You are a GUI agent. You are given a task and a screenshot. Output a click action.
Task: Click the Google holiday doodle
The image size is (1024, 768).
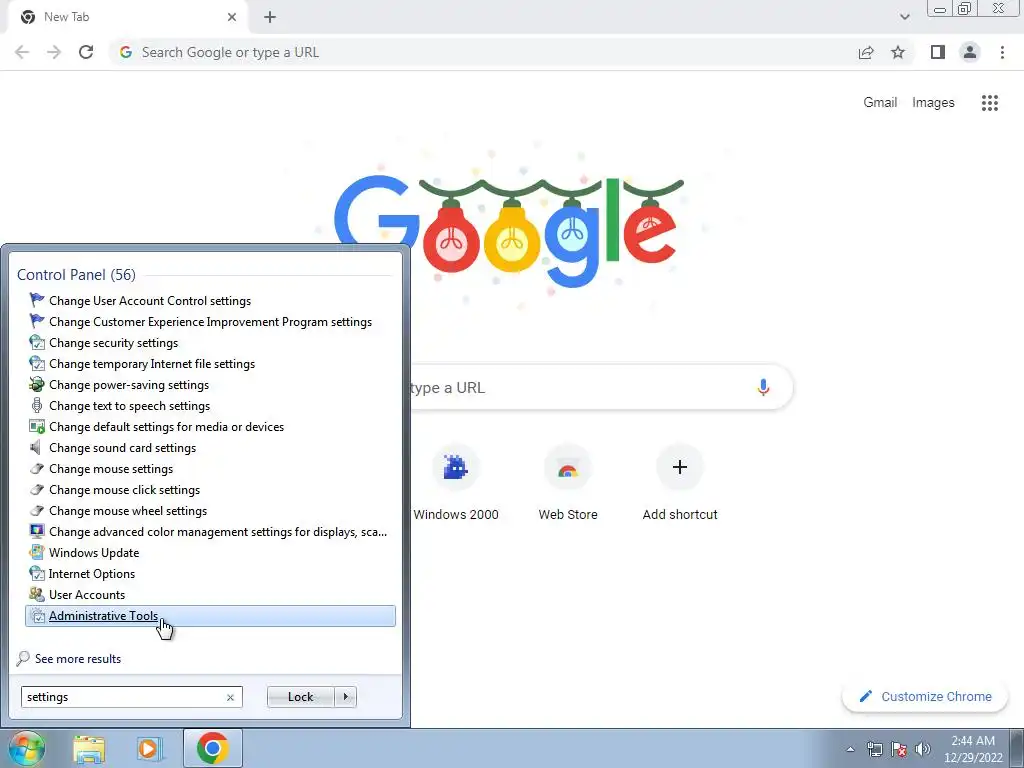point(509,229)
